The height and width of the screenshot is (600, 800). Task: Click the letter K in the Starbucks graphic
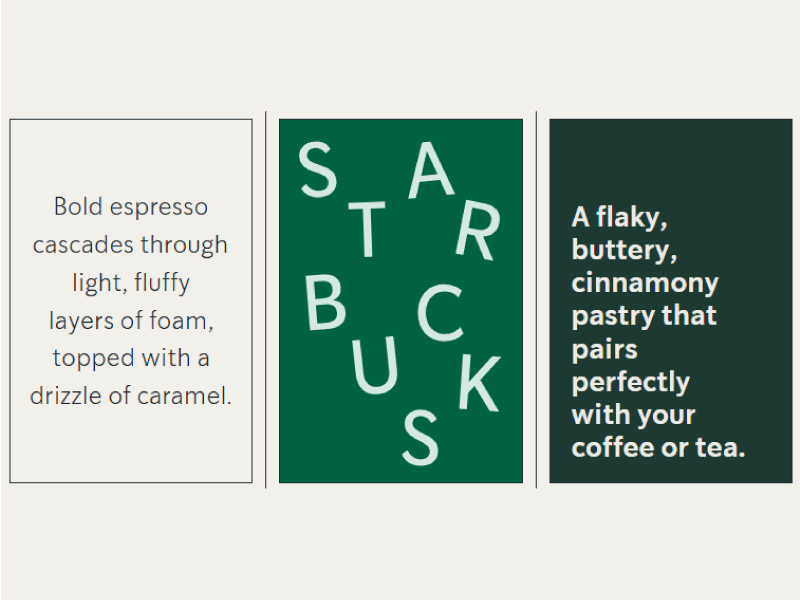point(480,383)
